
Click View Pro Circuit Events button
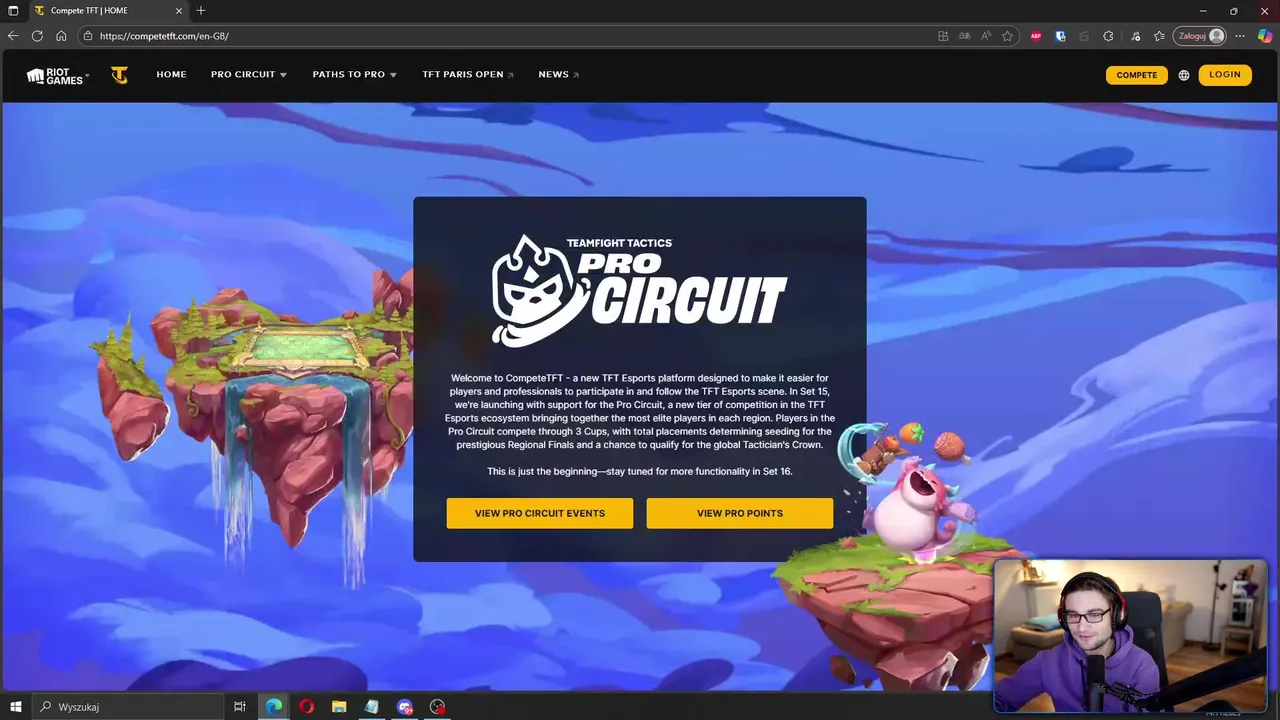(540, 513)
